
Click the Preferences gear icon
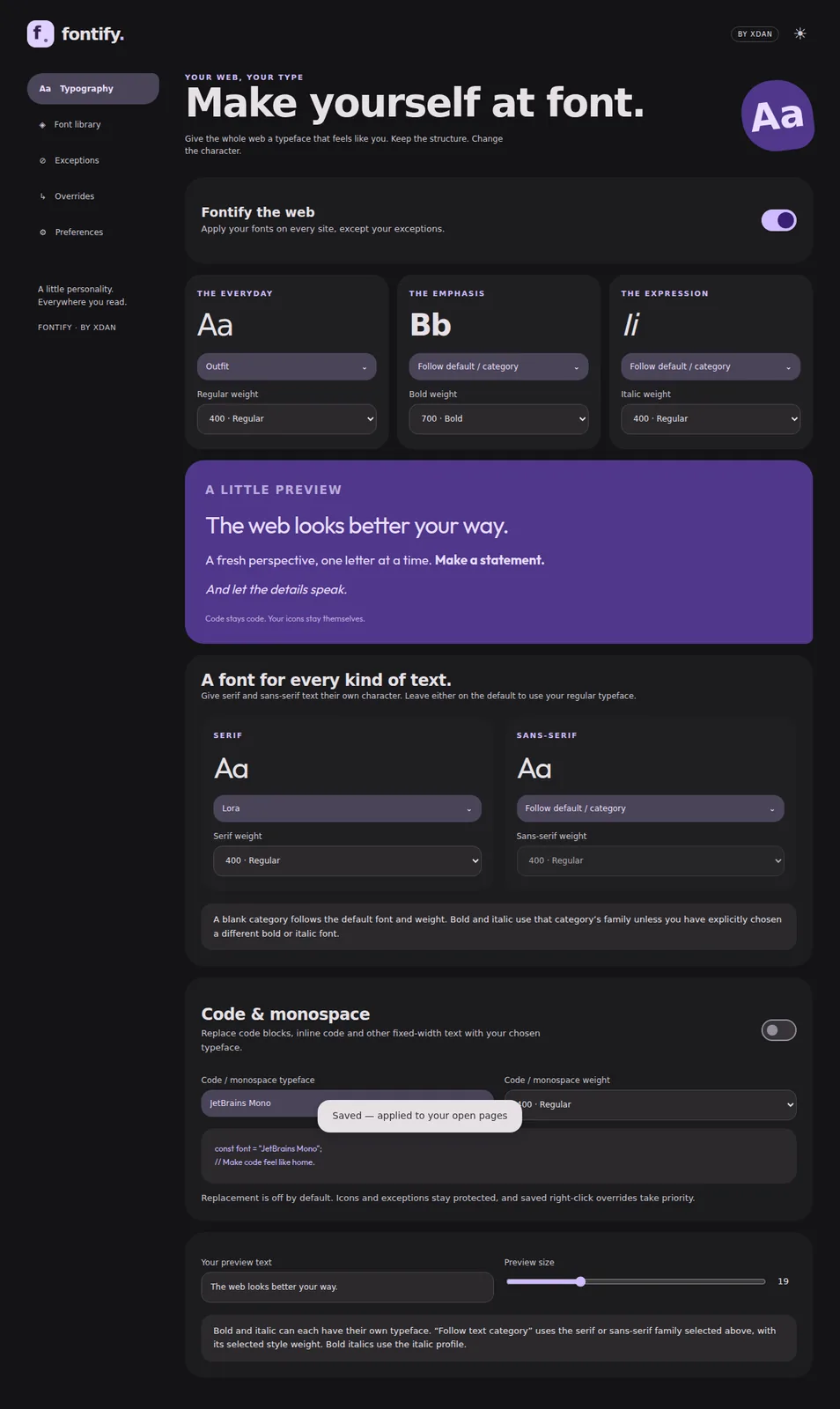point(42,232)
